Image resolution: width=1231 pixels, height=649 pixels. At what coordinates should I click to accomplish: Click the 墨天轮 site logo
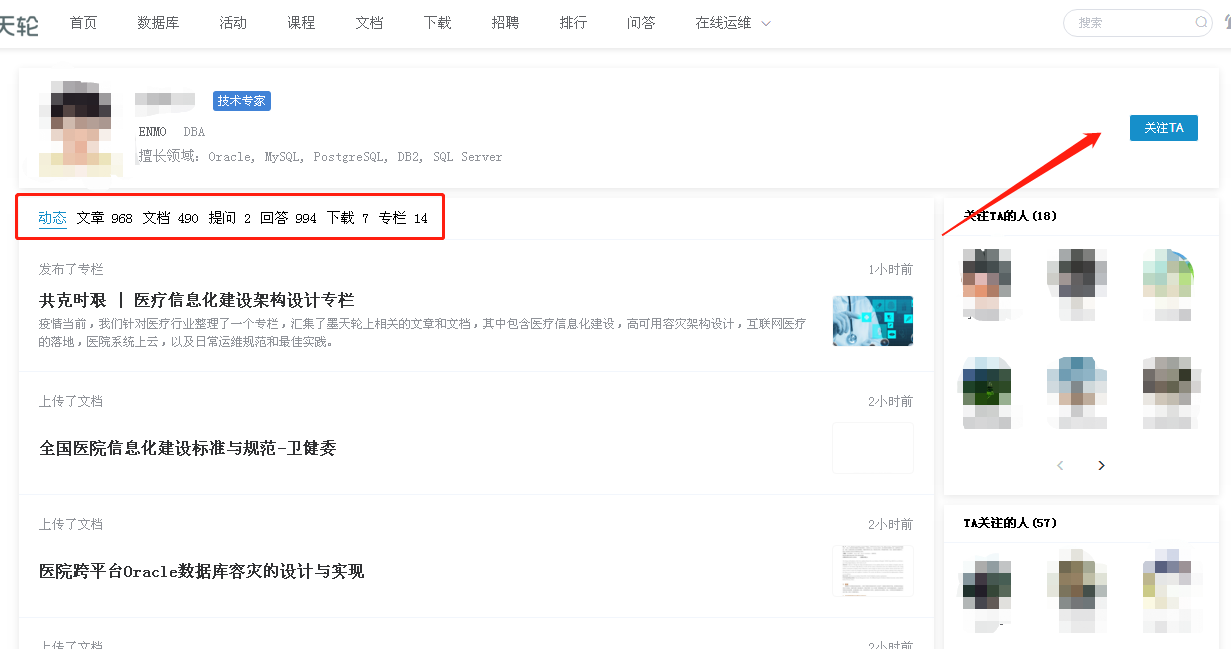pyautogui.click(x=20, y=22)
